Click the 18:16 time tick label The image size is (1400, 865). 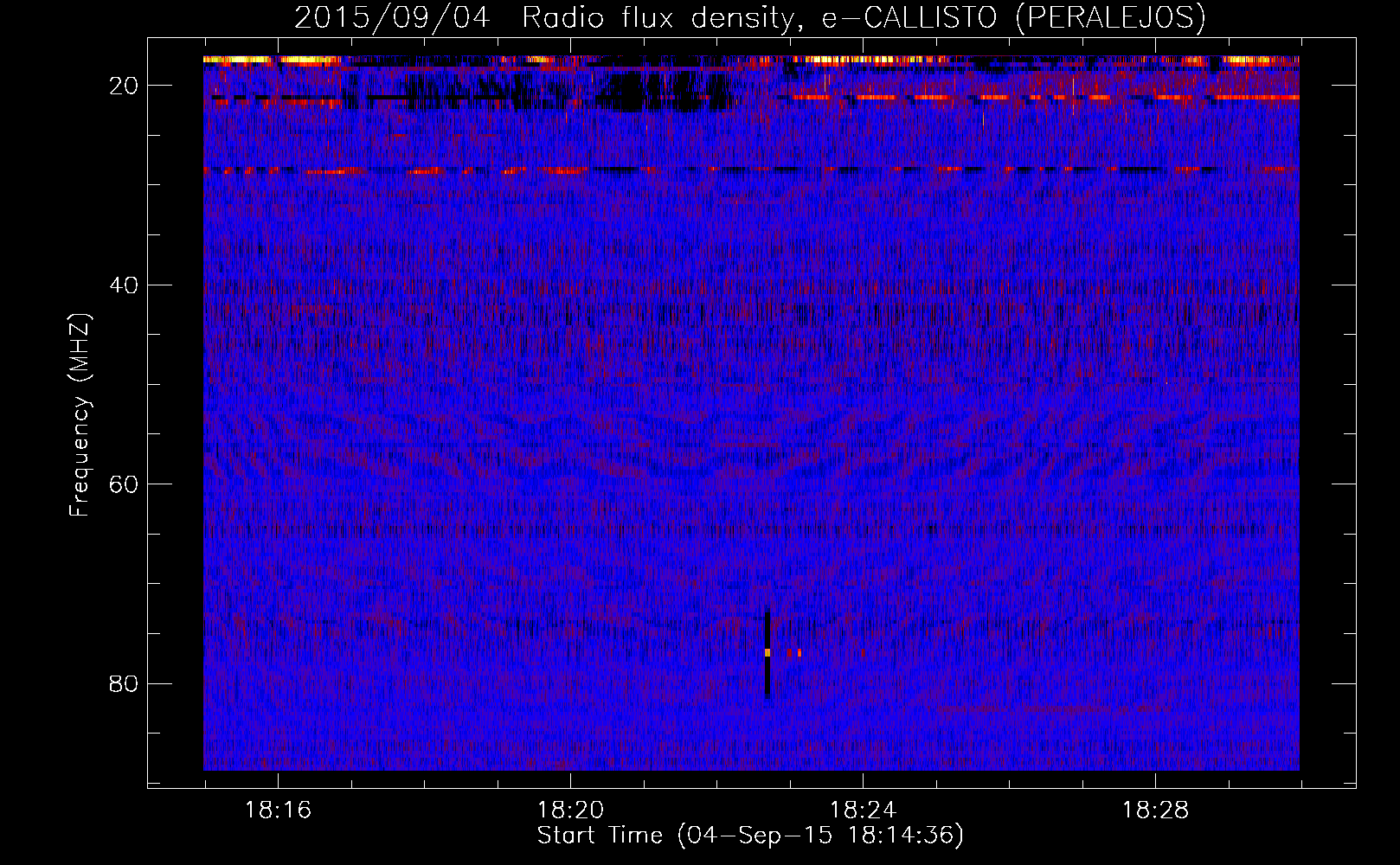[x=278, y=811]
